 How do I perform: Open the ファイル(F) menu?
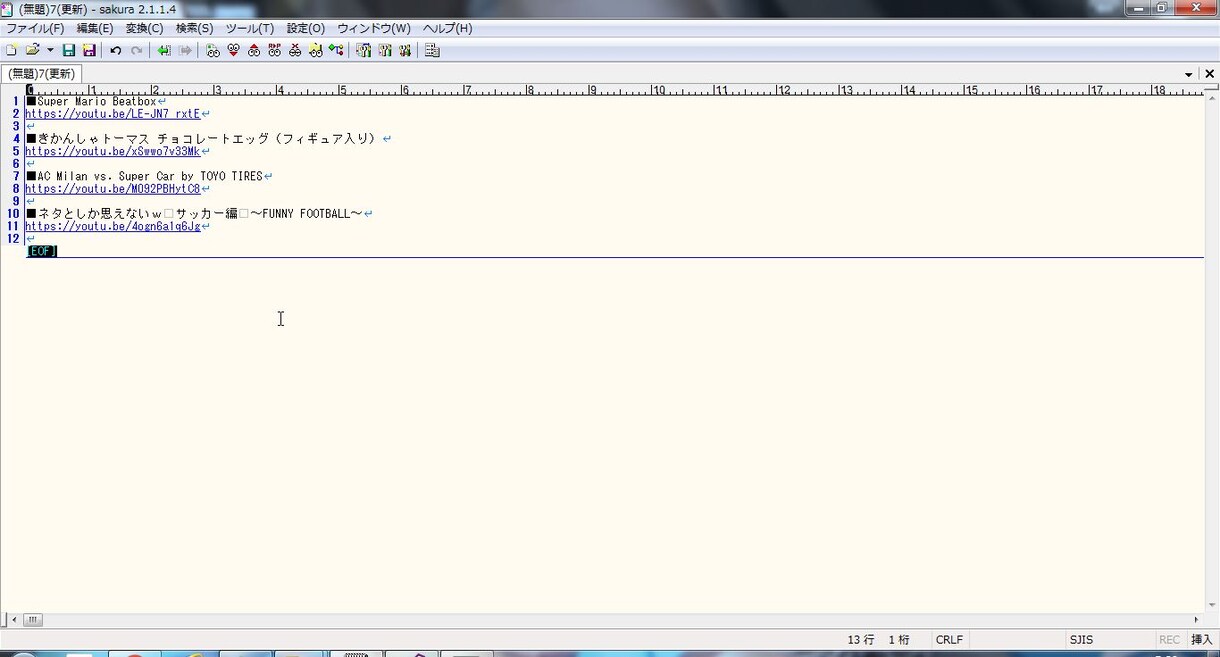pyautogui.click(x=35, y=28)
